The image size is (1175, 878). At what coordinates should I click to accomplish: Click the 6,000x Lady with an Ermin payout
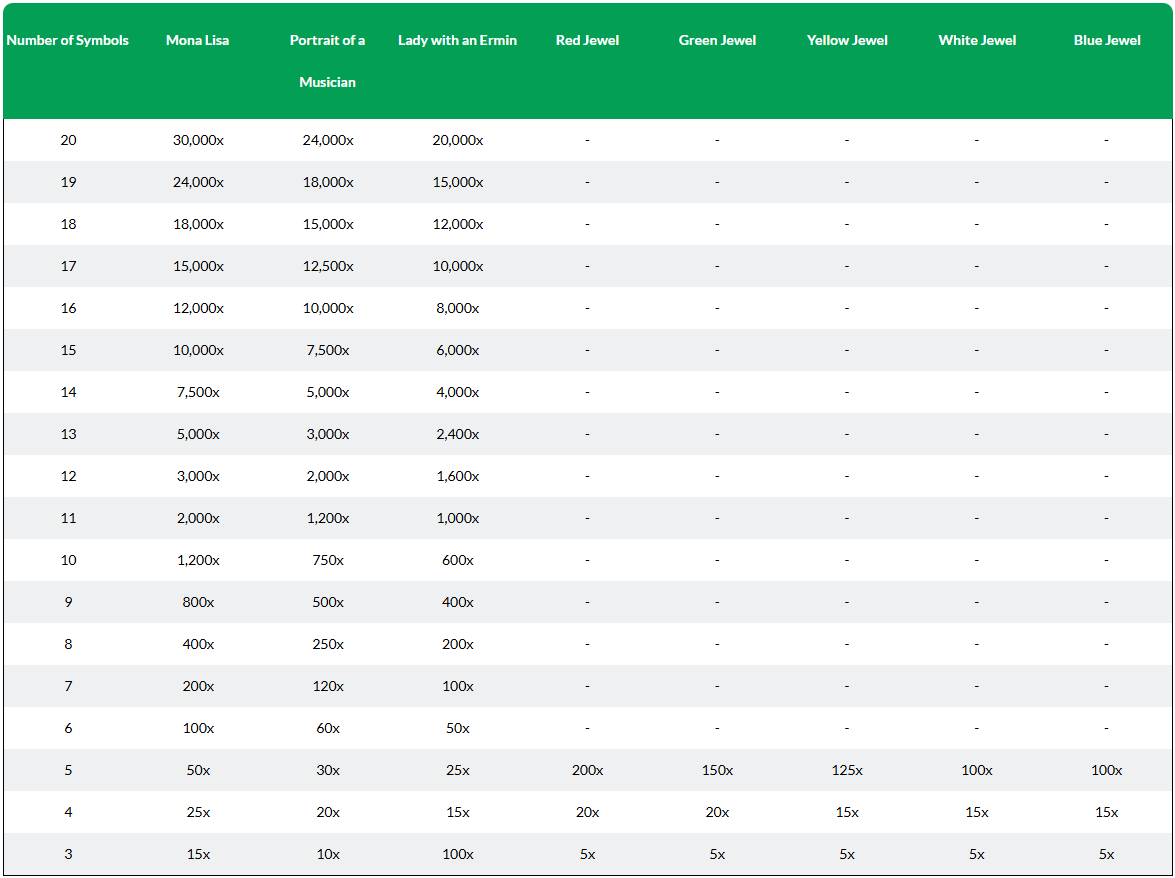458,350
